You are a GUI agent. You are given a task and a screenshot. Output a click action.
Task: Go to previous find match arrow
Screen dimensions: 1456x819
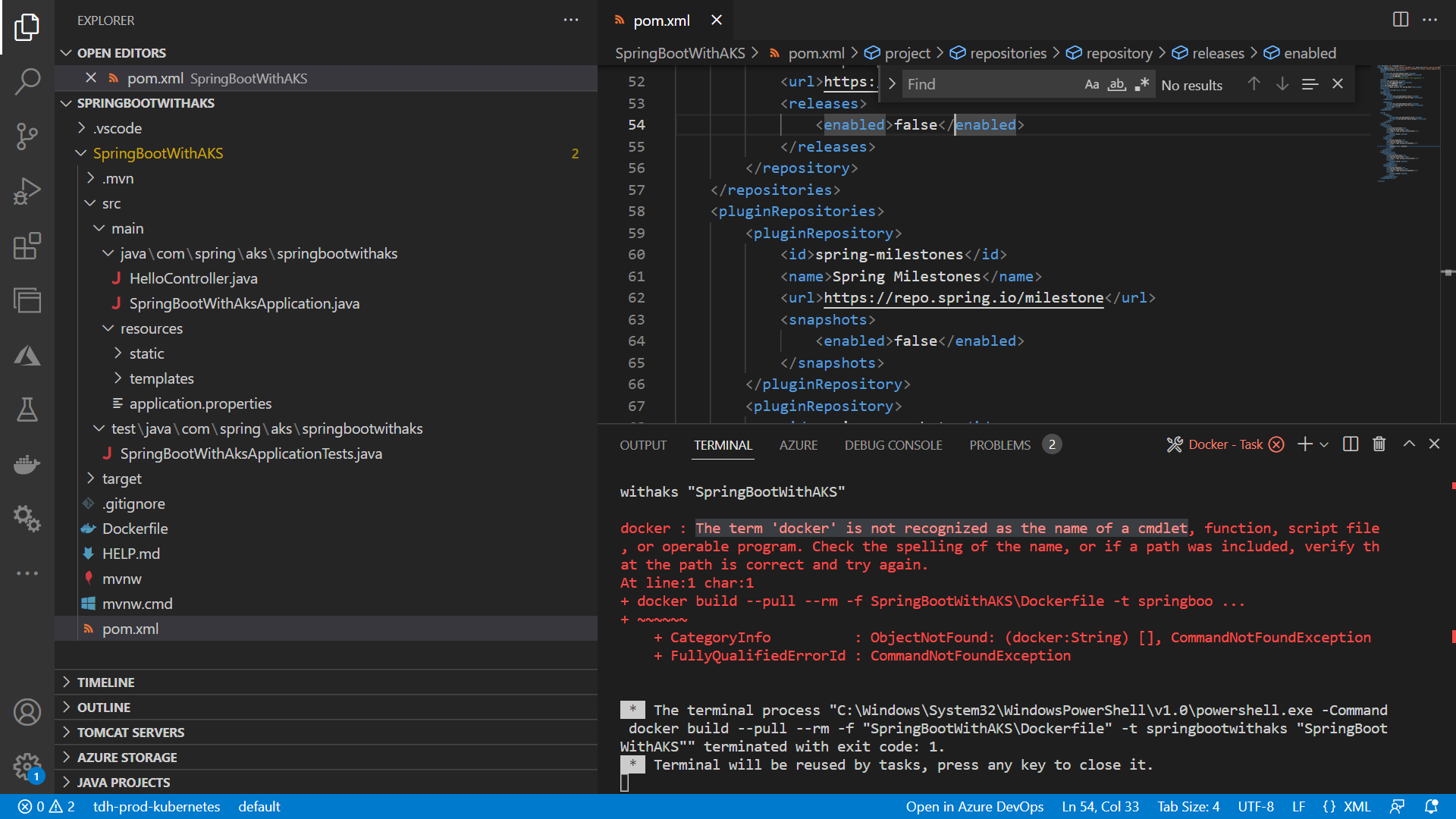1254,84
